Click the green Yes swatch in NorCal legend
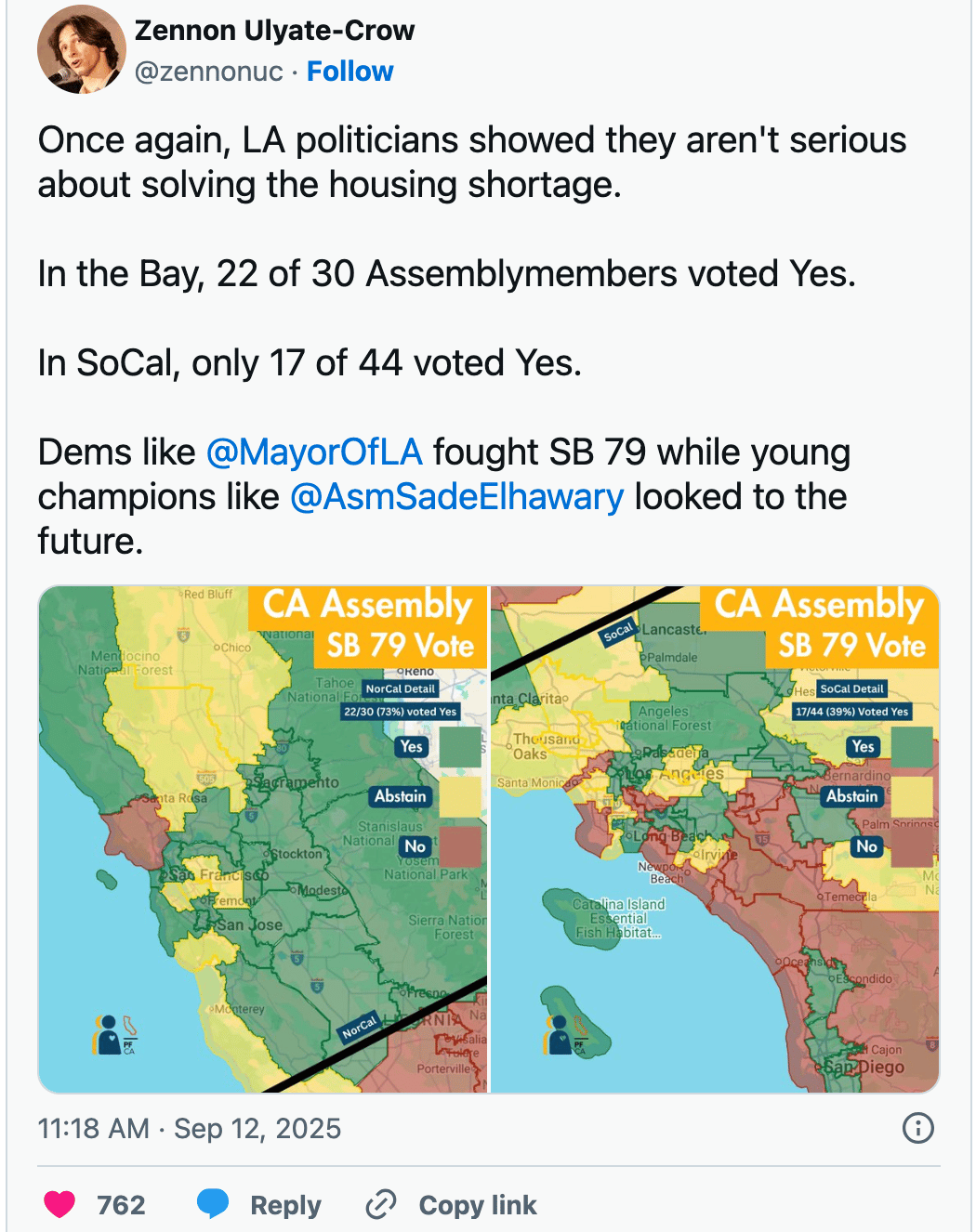 coord(460,747)
